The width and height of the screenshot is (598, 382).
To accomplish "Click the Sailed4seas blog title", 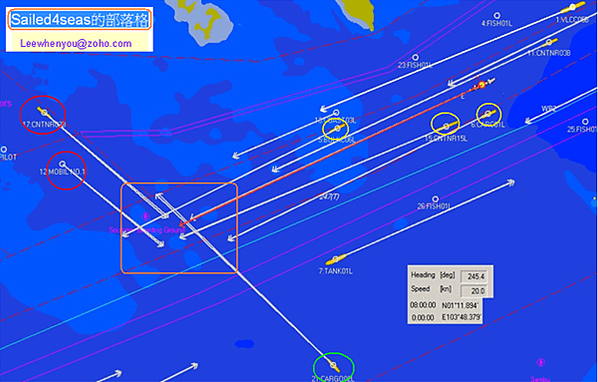I will tap(79, 19).
